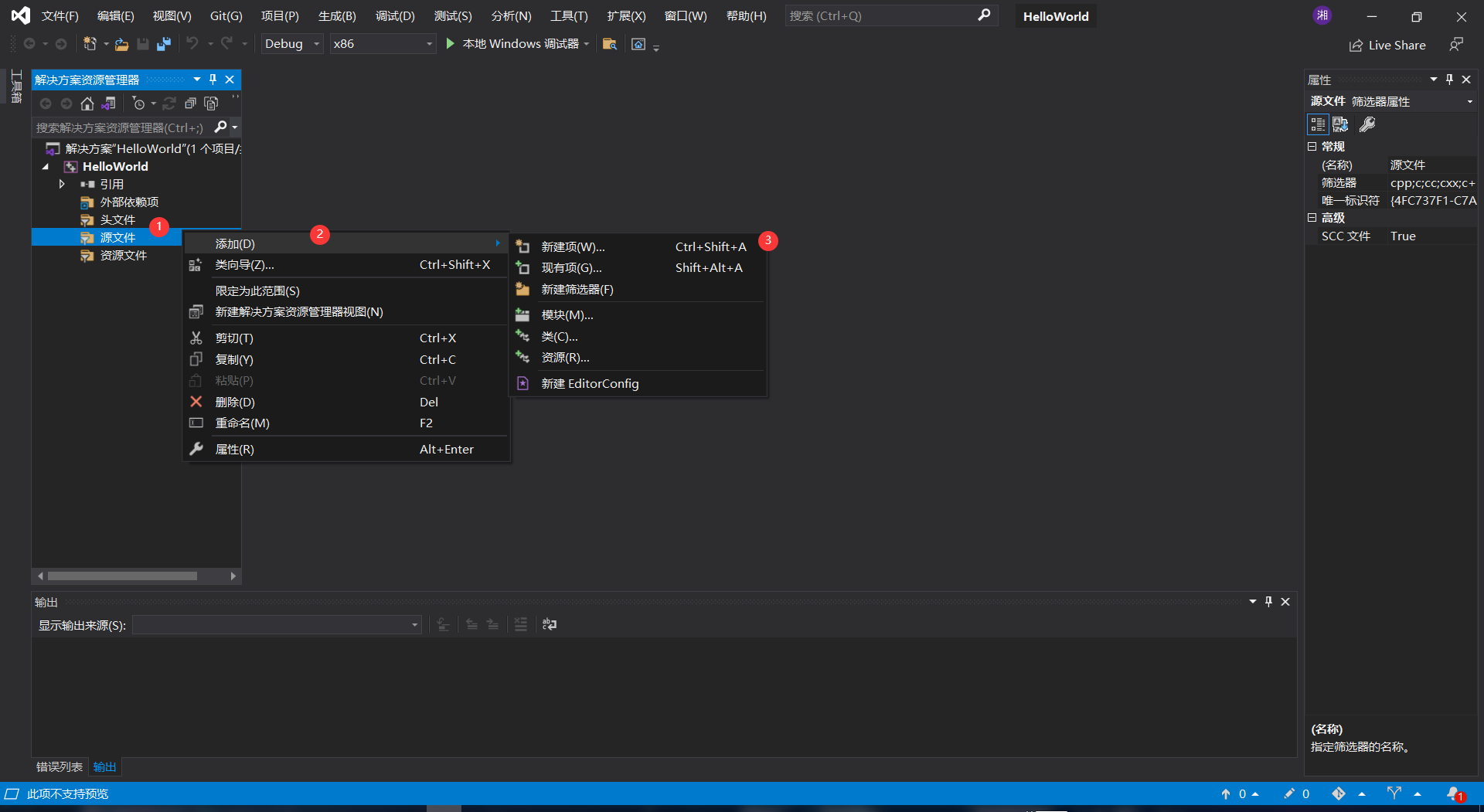
Task: Open the notifications bell in status bar
Action: [x=1455, y=793]
